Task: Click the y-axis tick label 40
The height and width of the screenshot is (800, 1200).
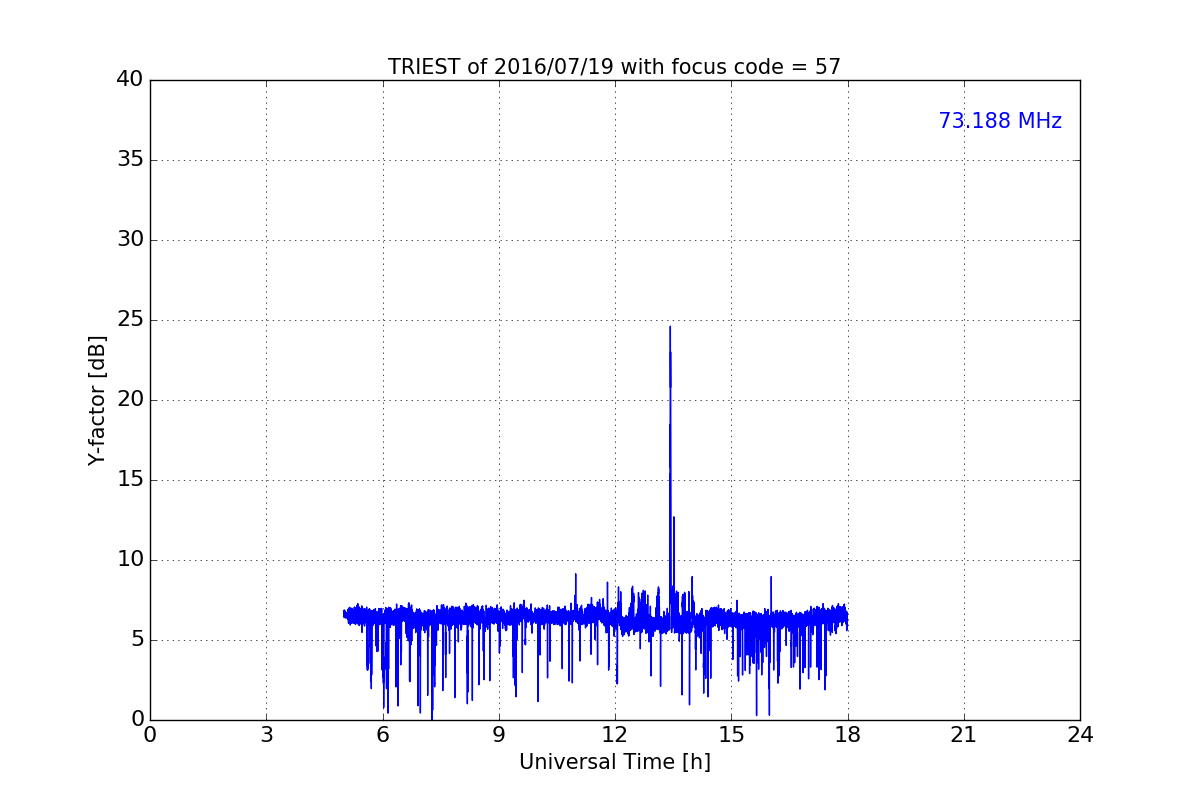Action: point(130,80)
